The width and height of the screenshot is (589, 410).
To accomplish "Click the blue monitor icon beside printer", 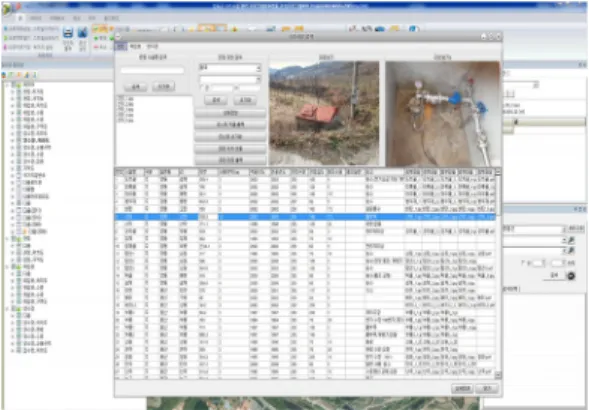I will pyautogui.click(x=82, y=33).
